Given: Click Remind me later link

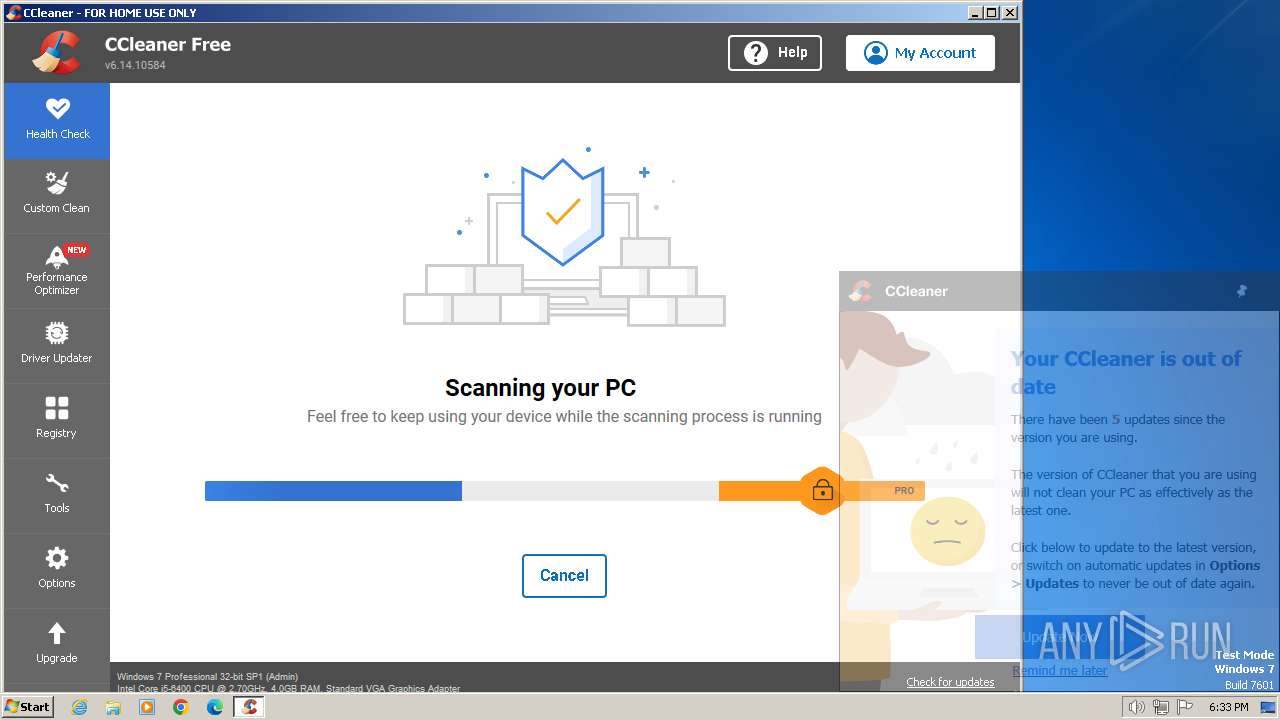Looking at the screenshot, I should [1059, 671].
